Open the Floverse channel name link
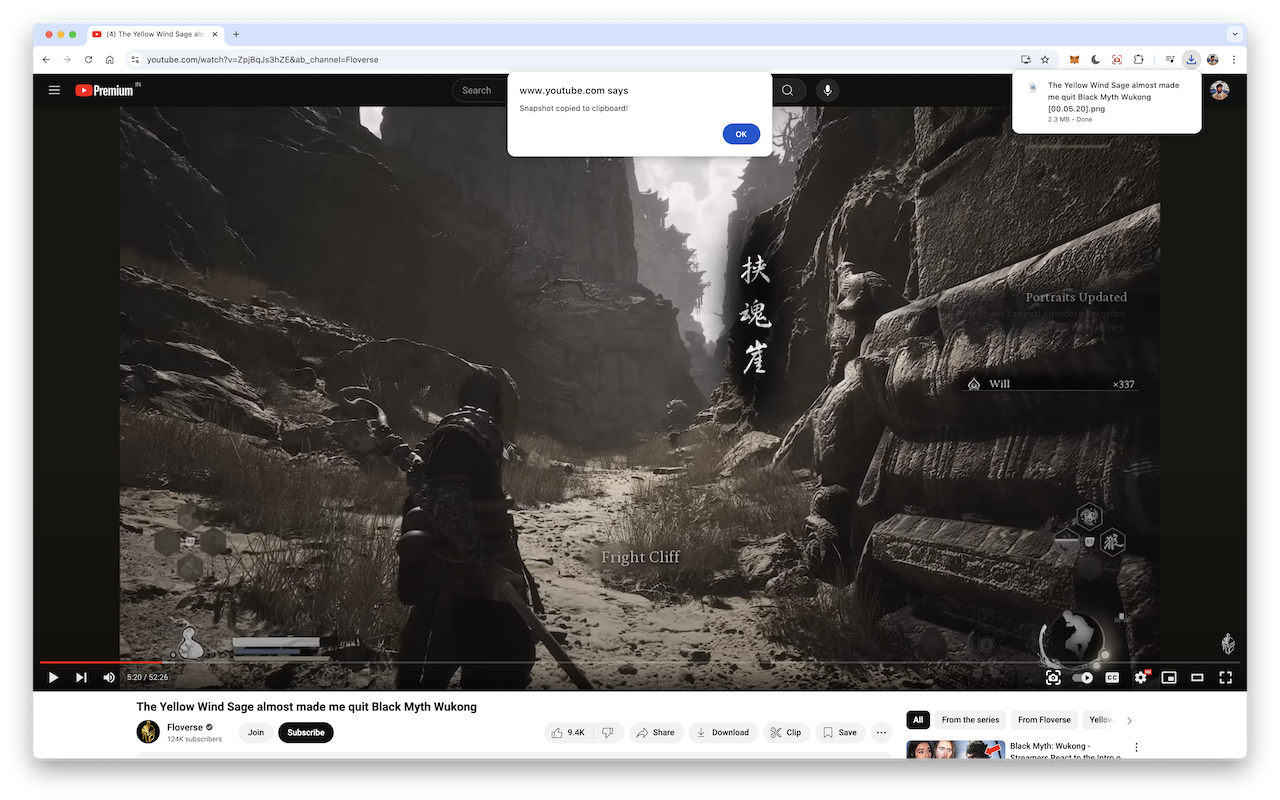1280x800 pixels. point(185,727)
